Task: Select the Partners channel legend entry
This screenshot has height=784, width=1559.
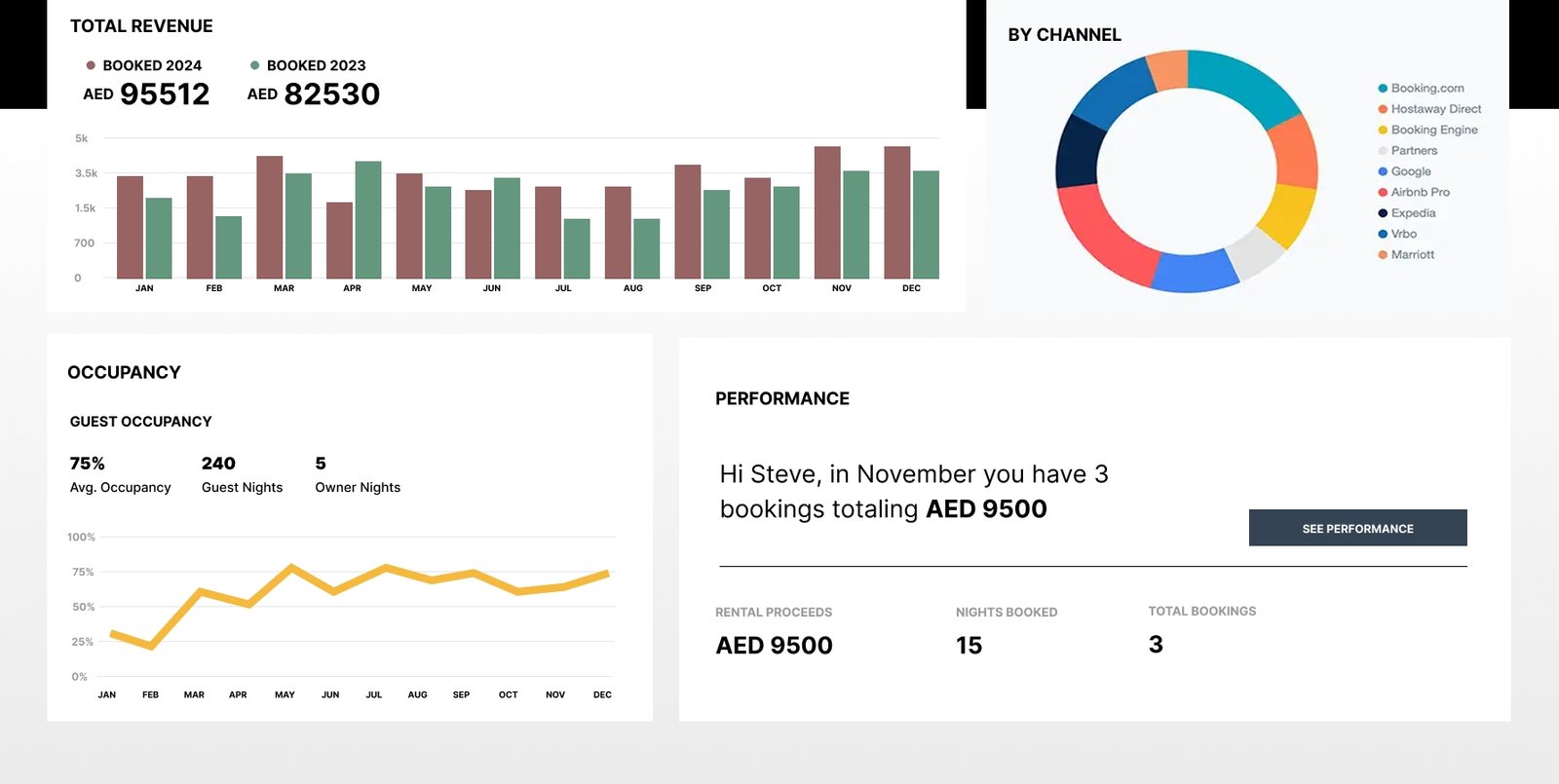Action: pyautogui.click(x=1413, y=151)
